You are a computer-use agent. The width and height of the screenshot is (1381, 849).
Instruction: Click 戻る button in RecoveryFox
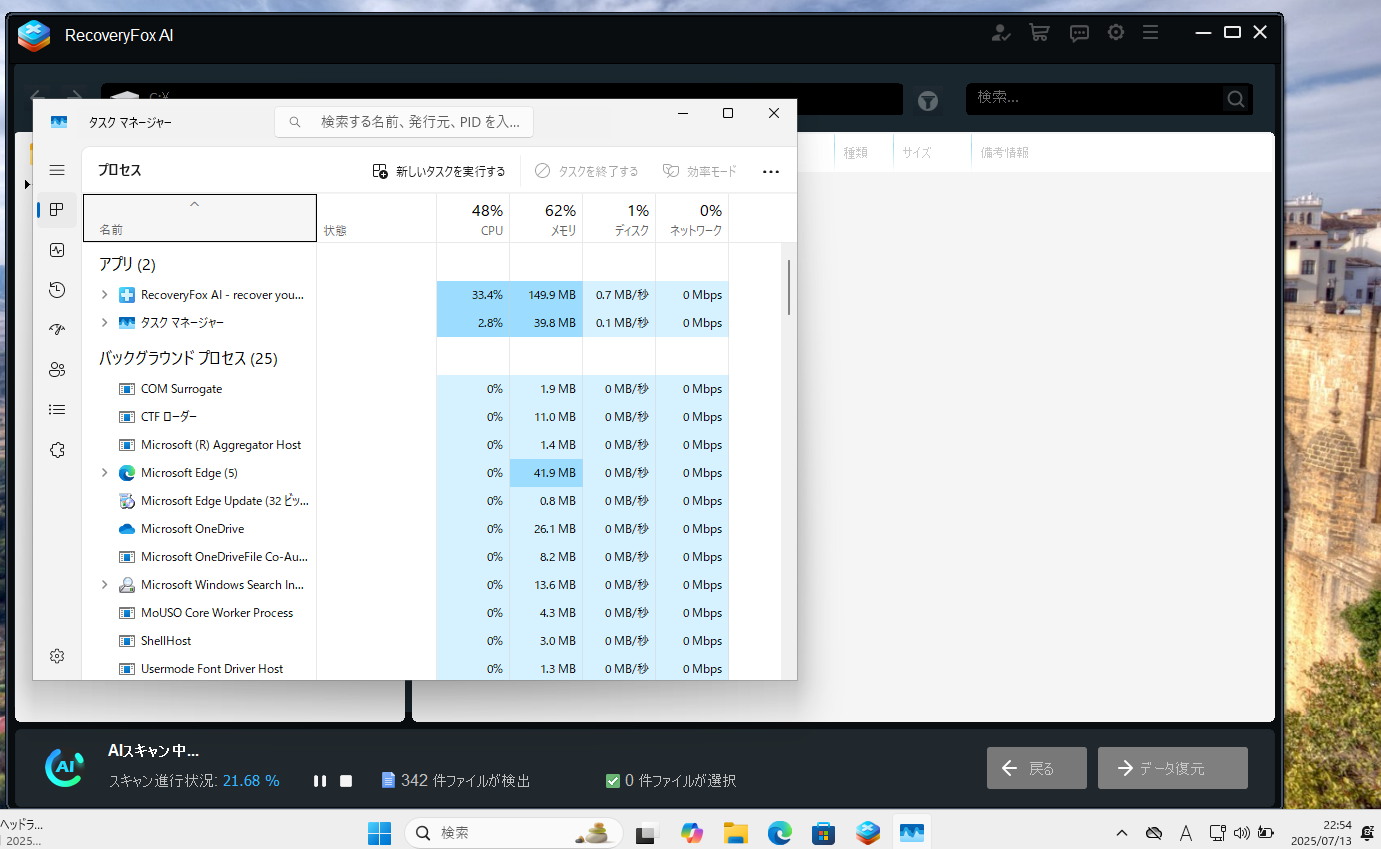pos(1036,768)
